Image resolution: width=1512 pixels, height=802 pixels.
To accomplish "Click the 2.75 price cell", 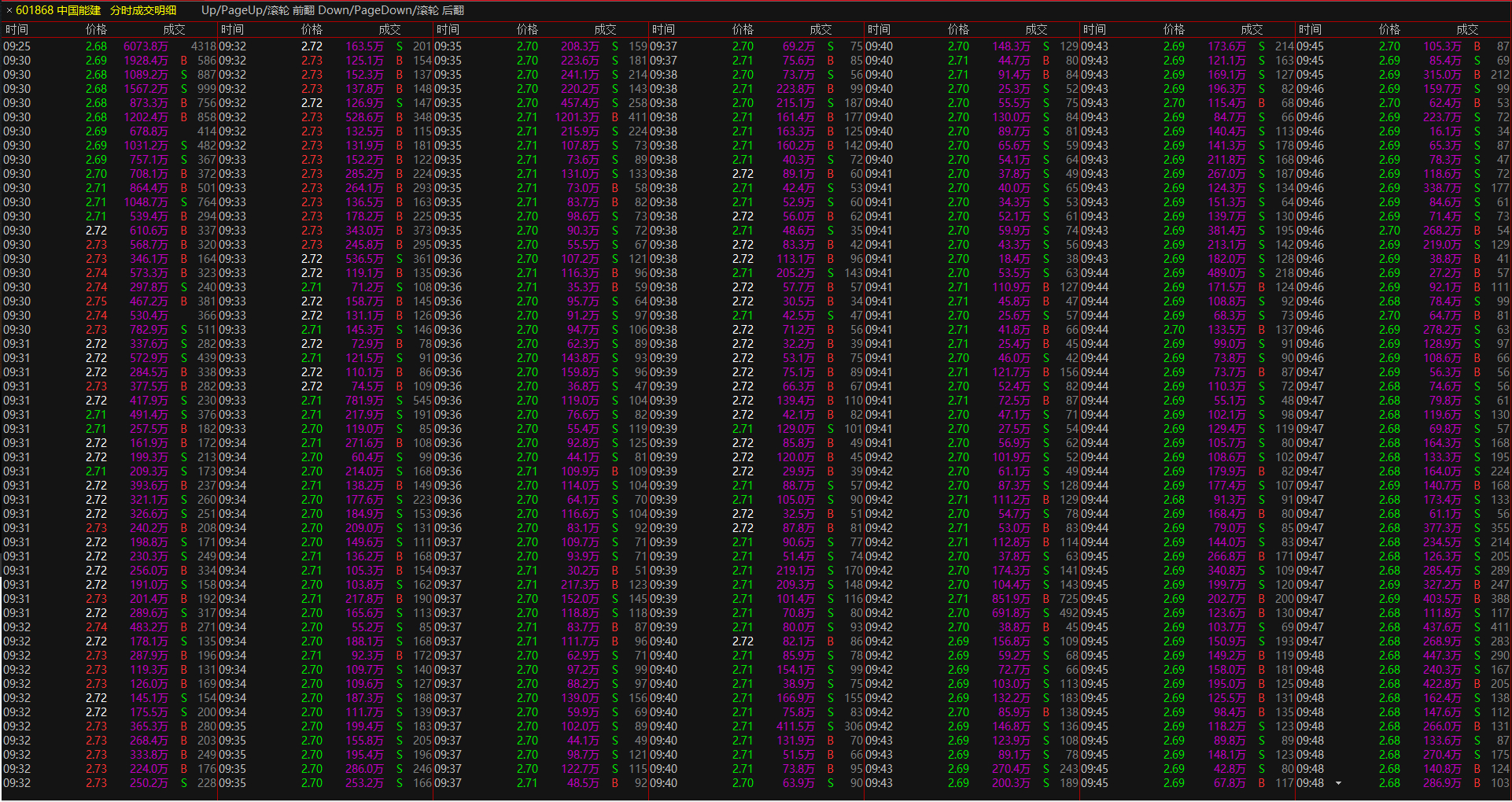I will pos(97,301).
